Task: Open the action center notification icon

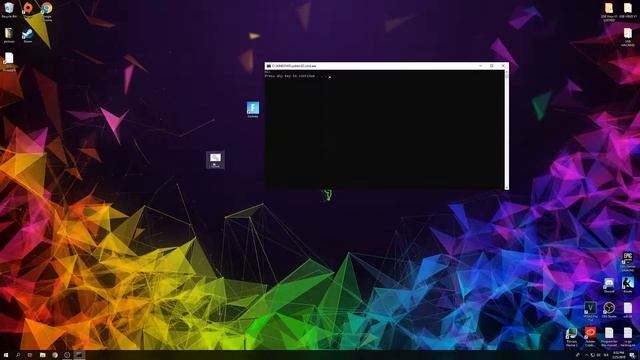Action: (632, 356)
